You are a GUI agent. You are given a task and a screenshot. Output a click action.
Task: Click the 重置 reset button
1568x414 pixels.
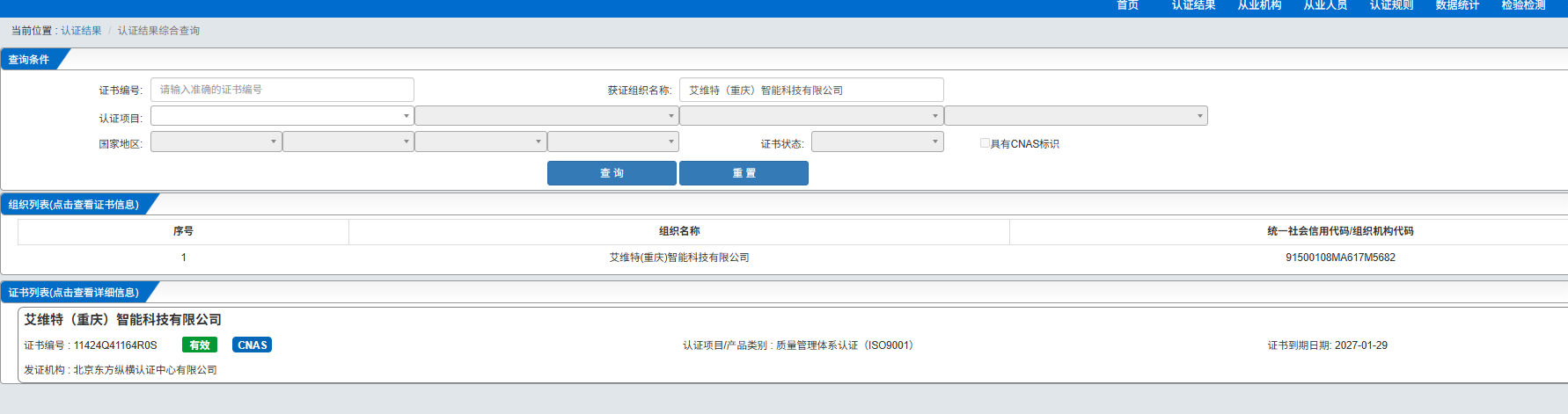744,173
